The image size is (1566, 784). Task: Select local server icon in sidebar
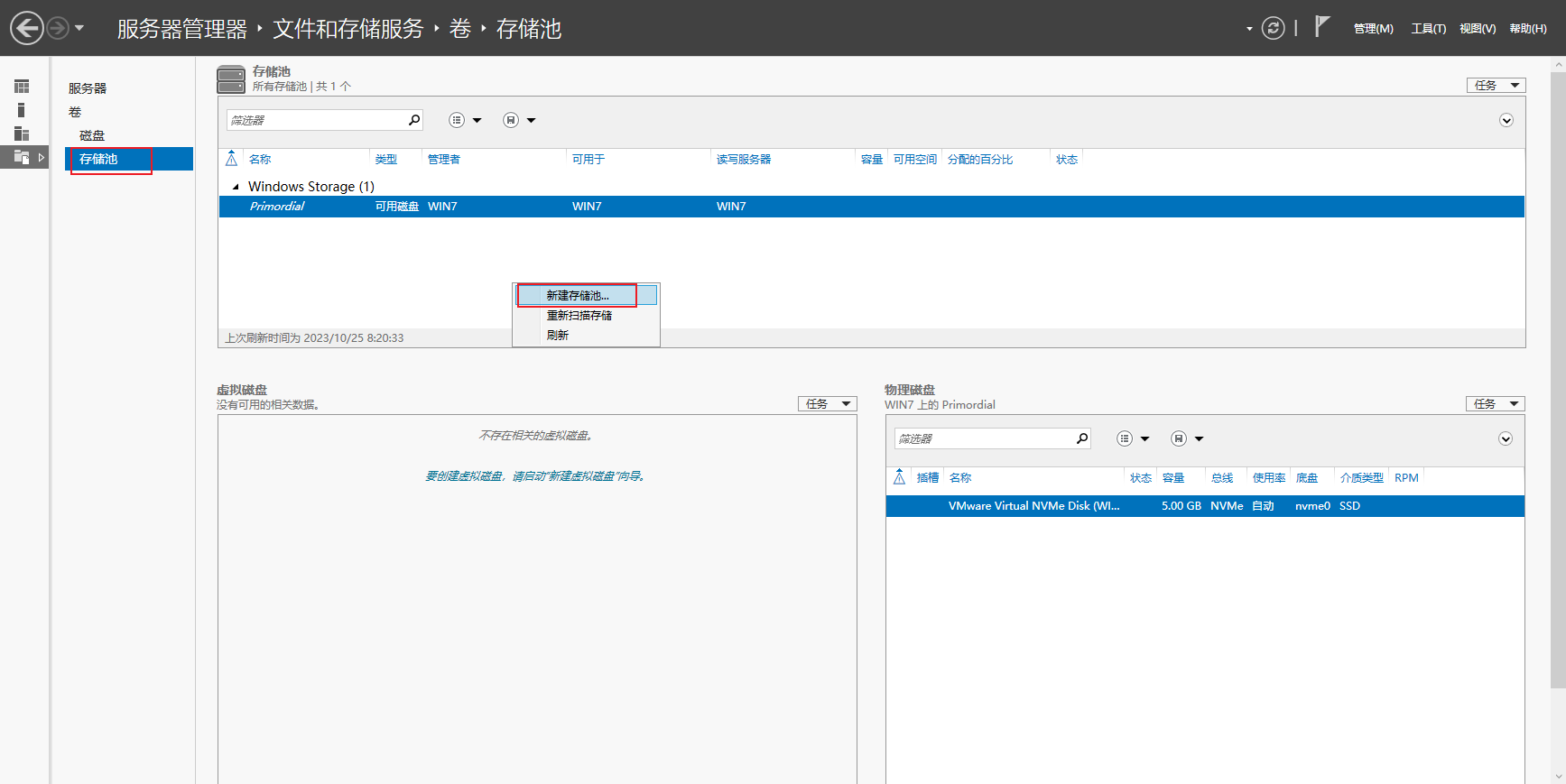[x=22, y=110]
